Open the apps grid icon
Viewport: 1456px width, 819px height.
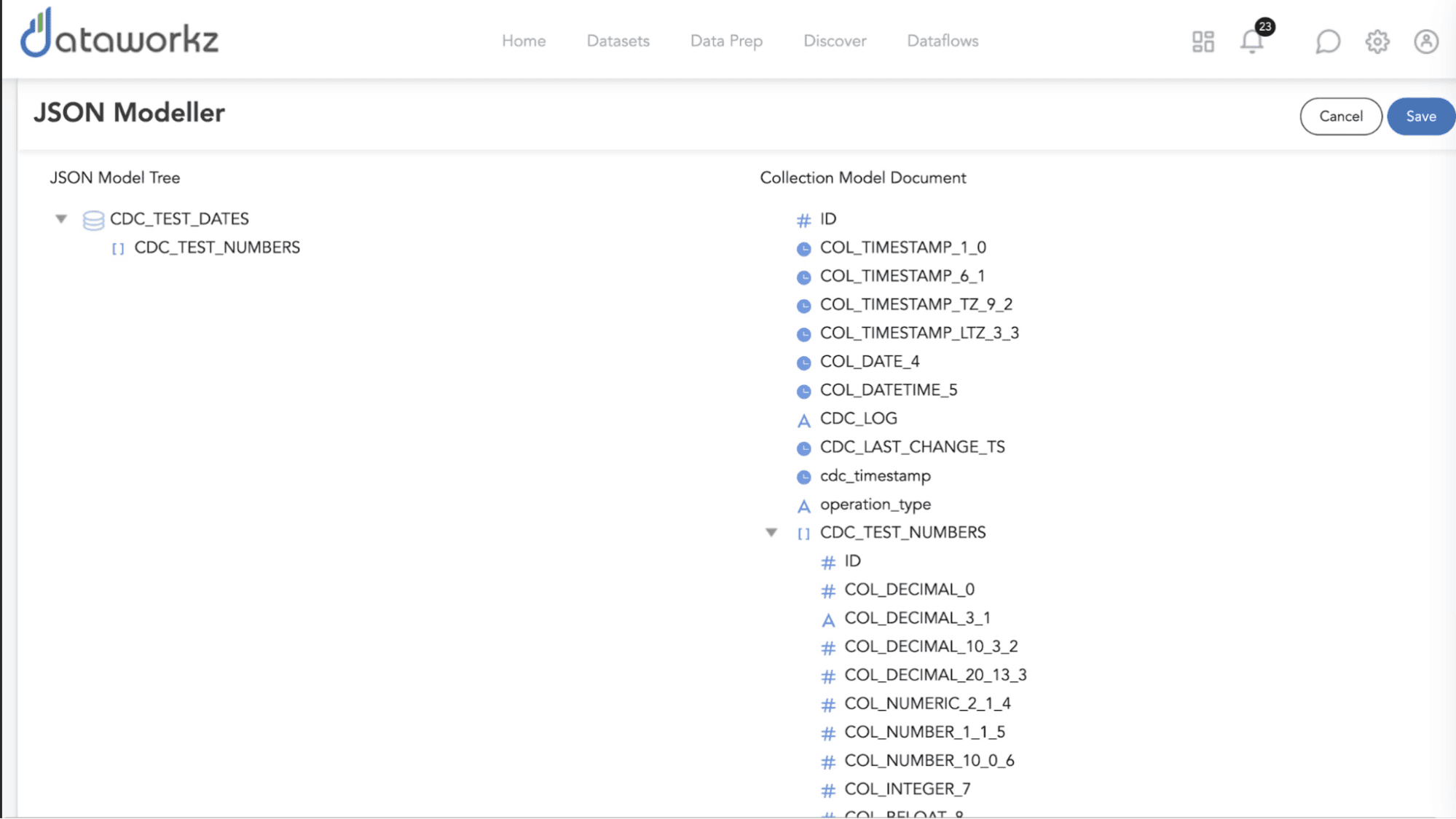(1203, 41)
